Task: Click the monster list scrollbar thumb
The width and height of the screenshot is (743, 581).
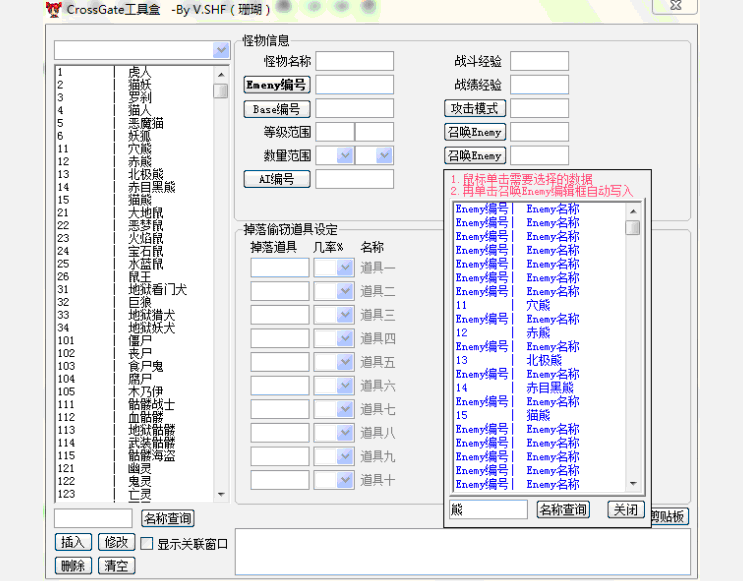Action: 221,91
